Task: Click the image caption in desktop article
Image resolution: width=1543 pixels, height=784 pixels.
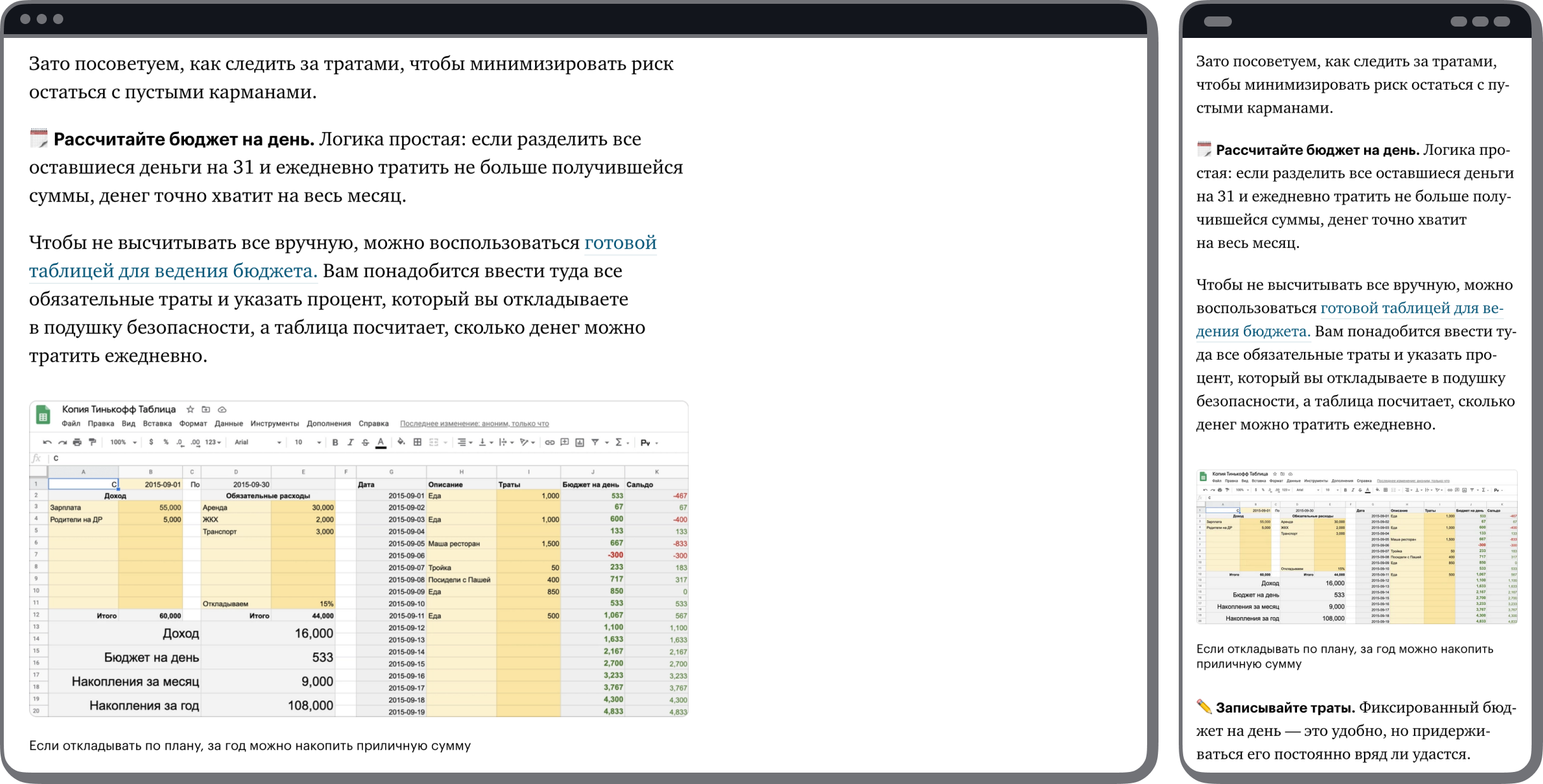Action: click(250, 746)
